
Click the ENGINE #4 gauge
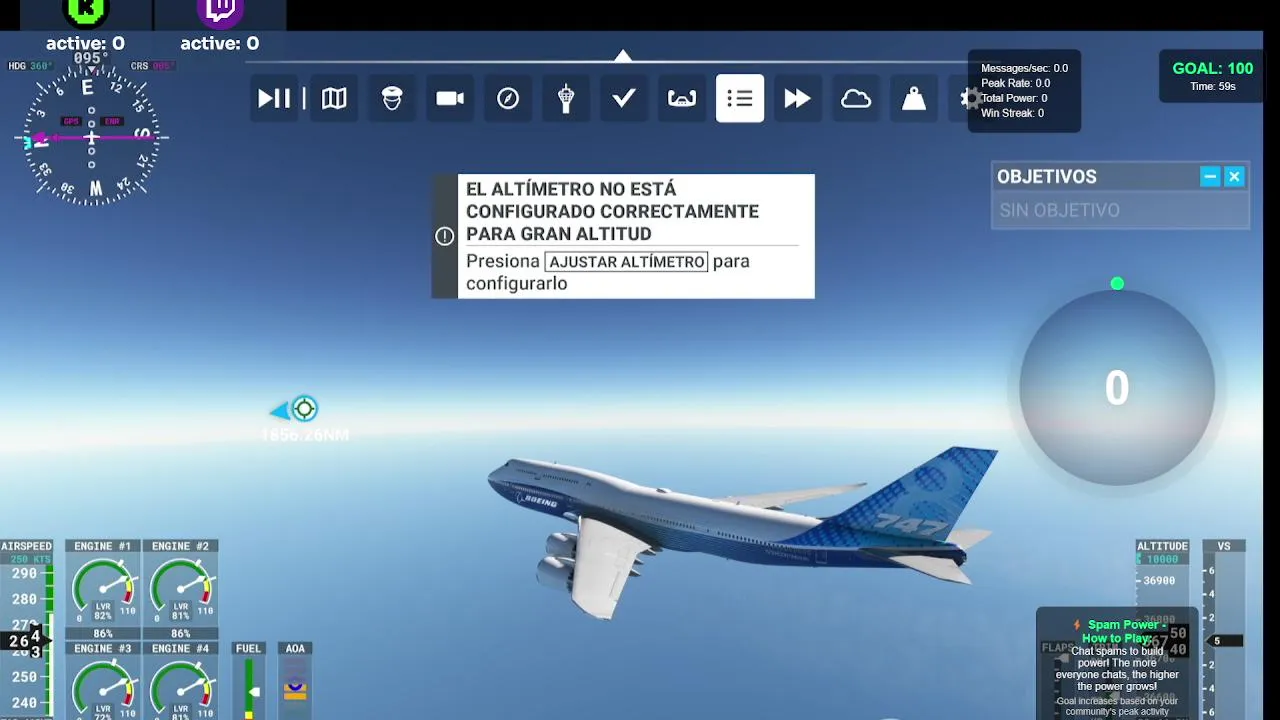point(181,681)
